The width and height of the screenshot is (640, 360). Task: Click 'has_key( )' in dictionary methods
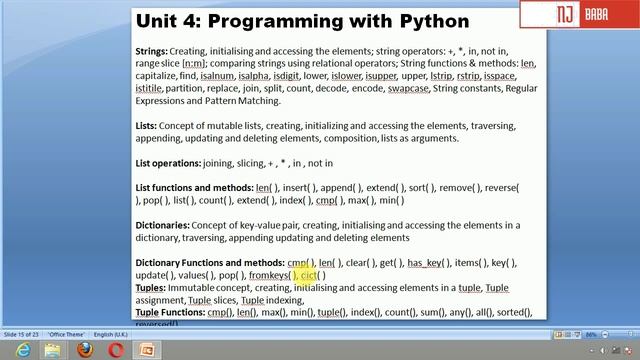tap(429, 263)
